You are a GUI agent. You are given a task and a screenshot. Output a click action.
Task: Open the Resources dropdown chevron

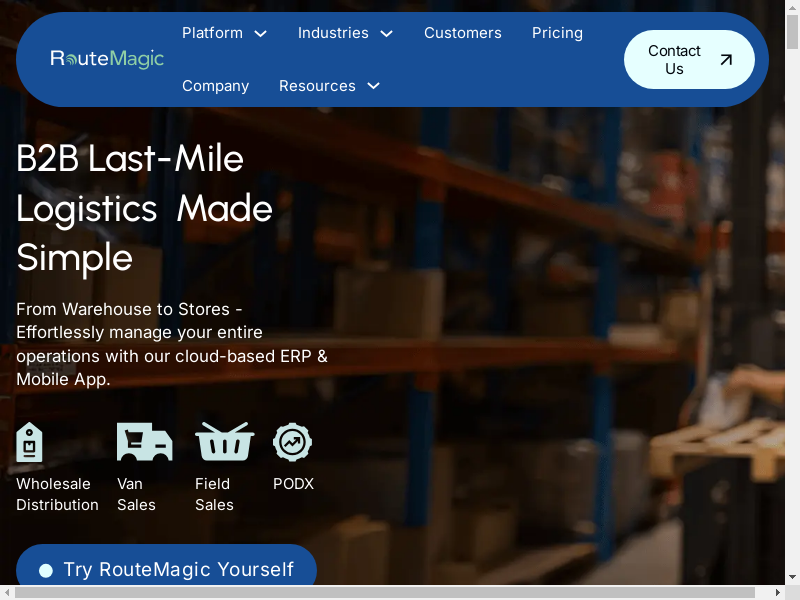tap(374, 86)
